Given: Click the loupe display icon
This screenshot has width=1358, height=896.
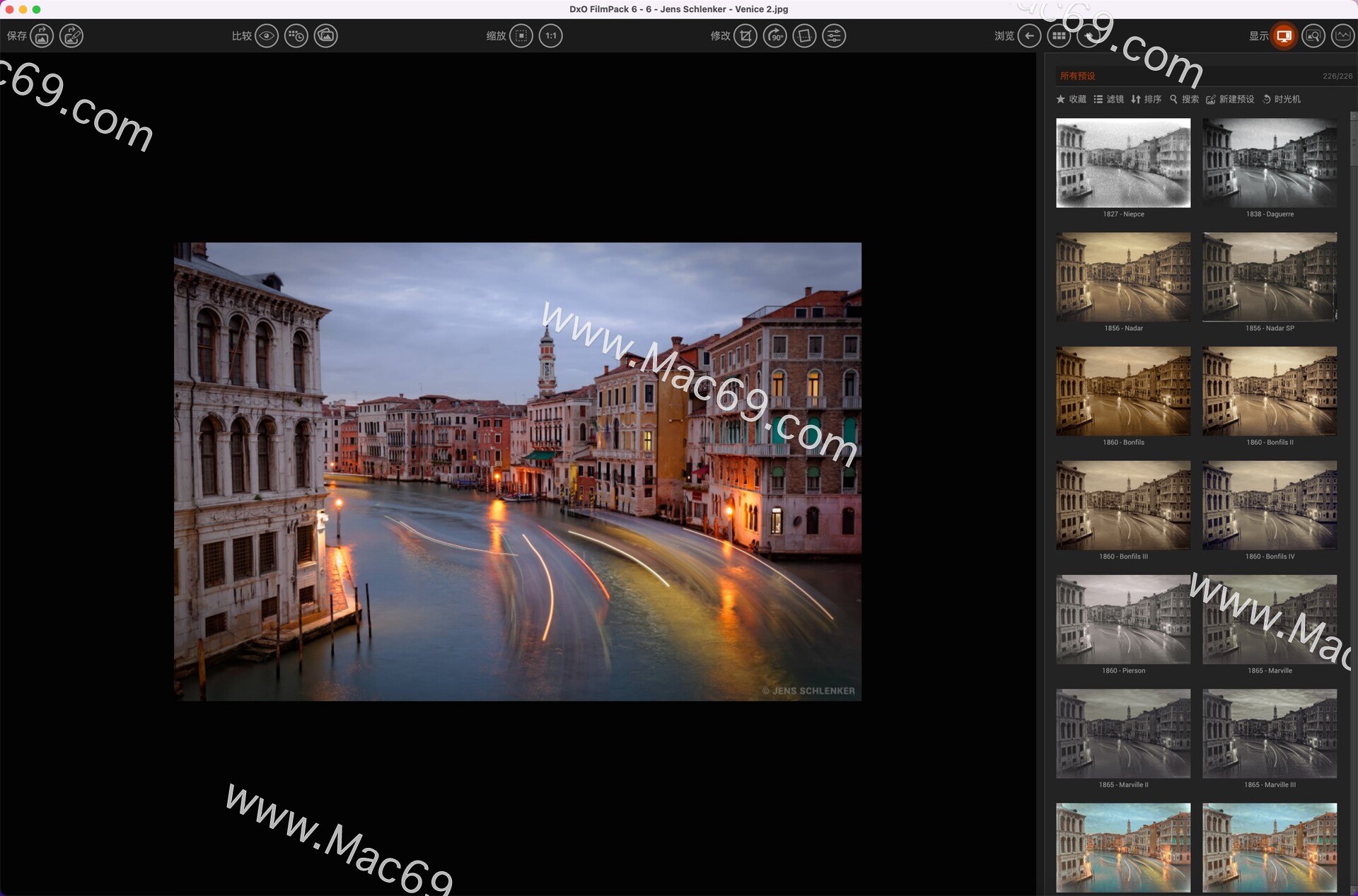Looking at the screenshot, I should [x=1313, y=36].
